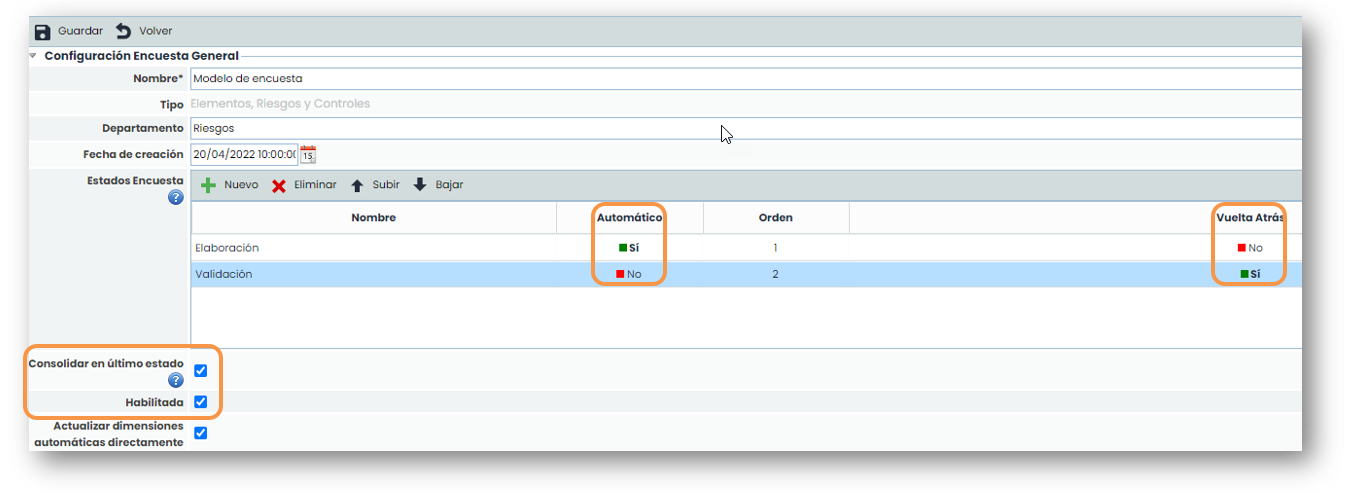
Task: Collapse the Configuración Encuesta General section
Action: 33,56
